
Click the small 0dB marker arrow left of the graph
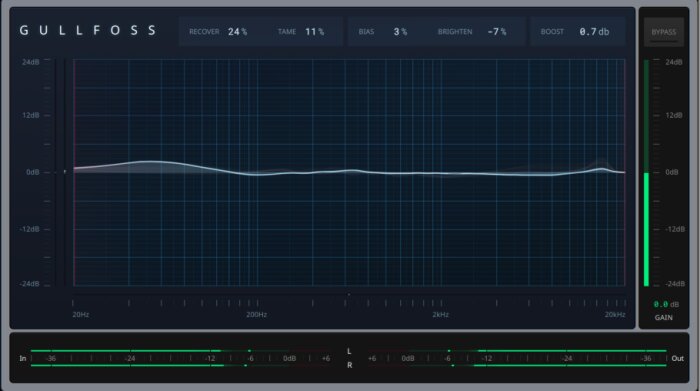65,171
